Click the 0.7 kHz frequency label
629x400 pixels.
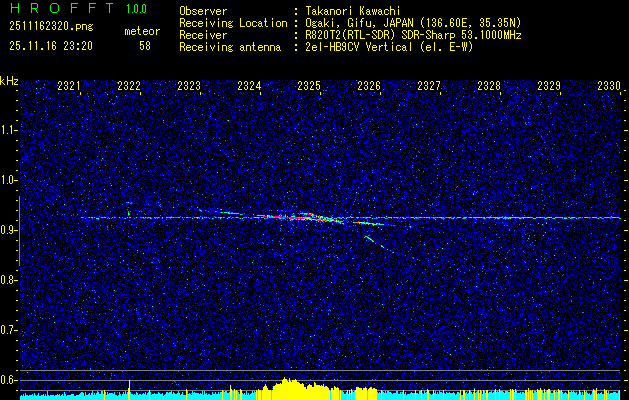pos(9,330)
